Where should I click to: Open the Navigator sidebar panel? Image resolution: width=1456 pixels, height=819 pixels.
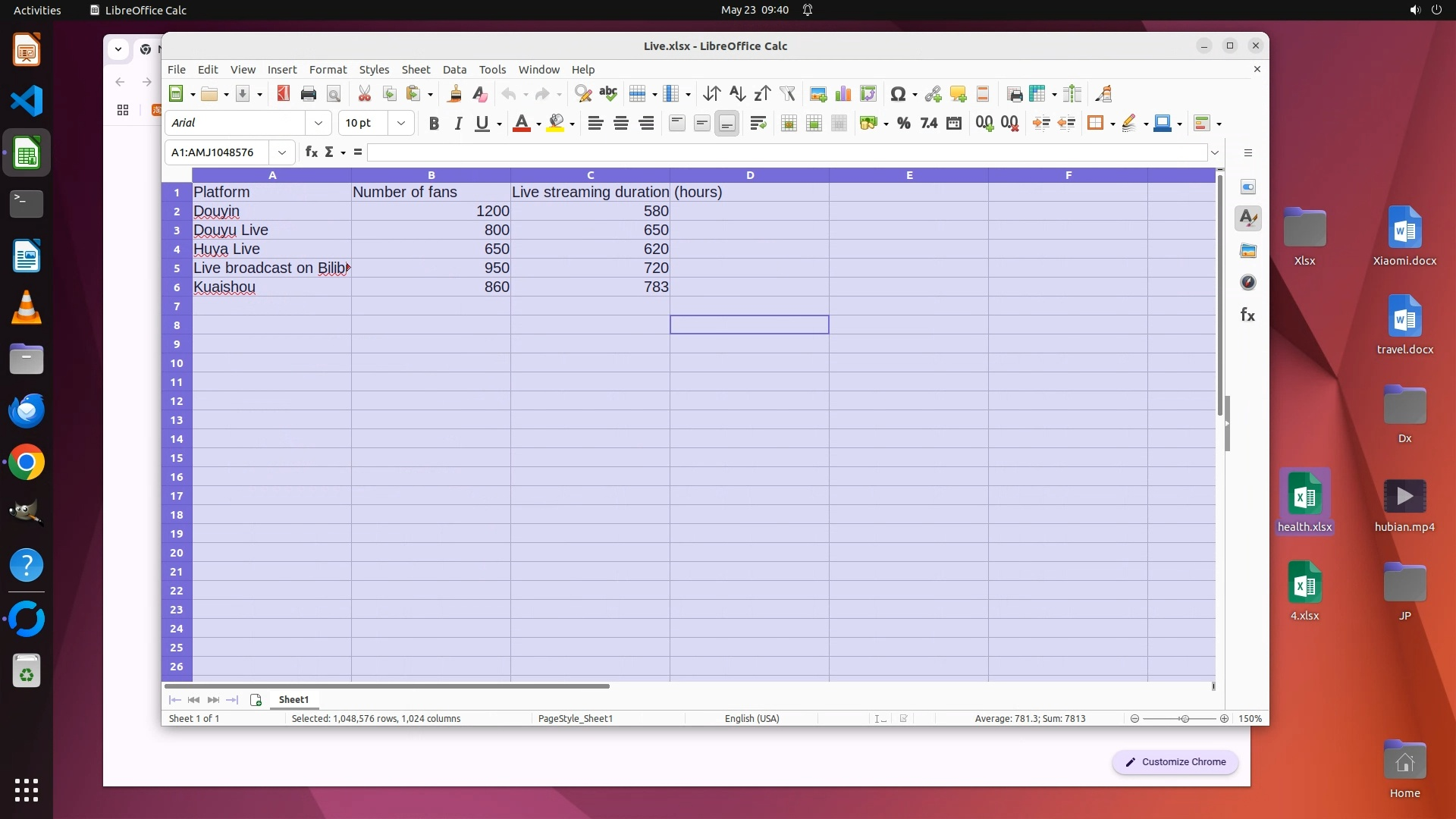[1247, 283]
